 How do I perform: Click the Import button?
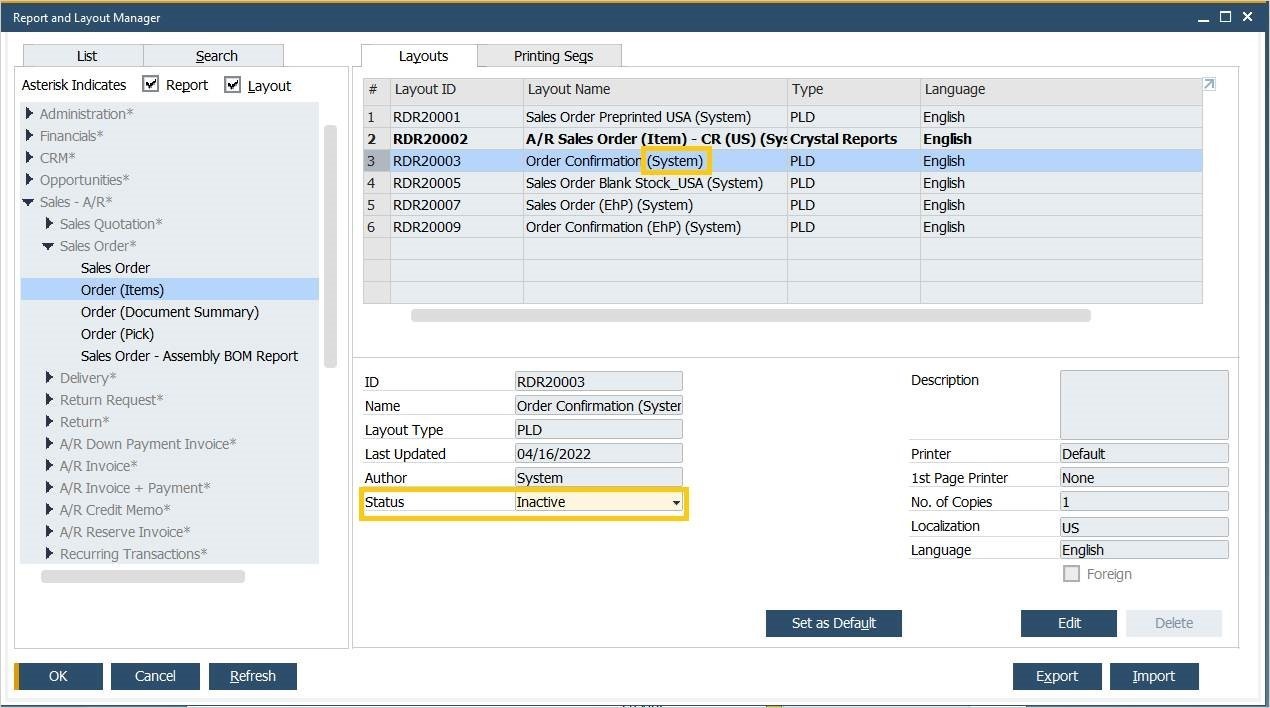[x=1153, y=676]
